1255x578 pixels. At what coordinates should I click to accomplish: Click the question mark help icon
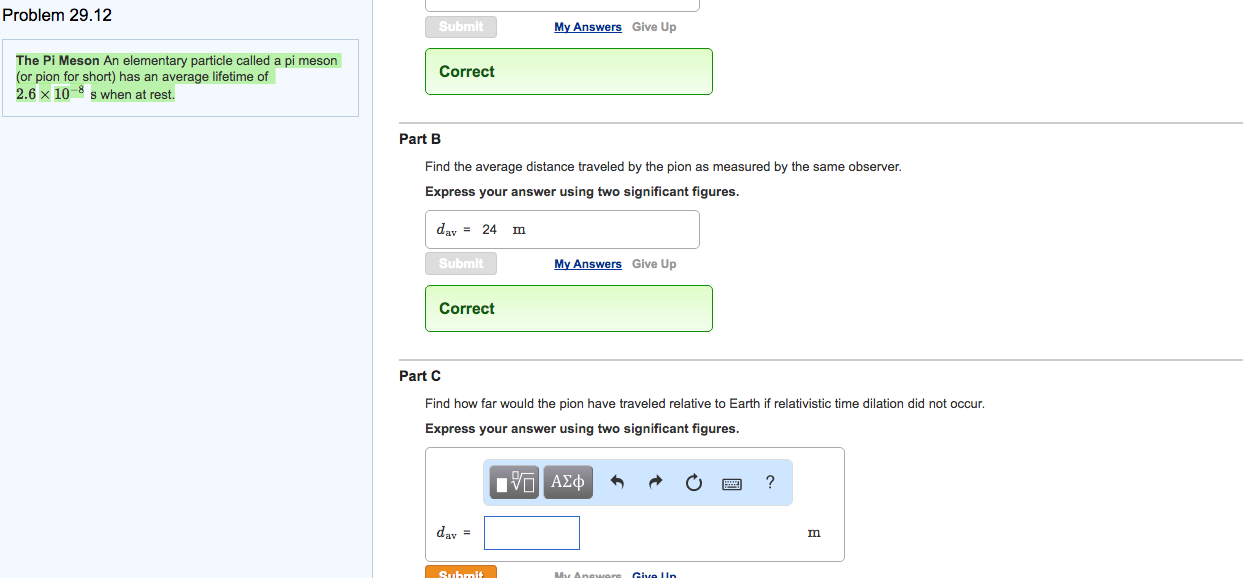769,482
